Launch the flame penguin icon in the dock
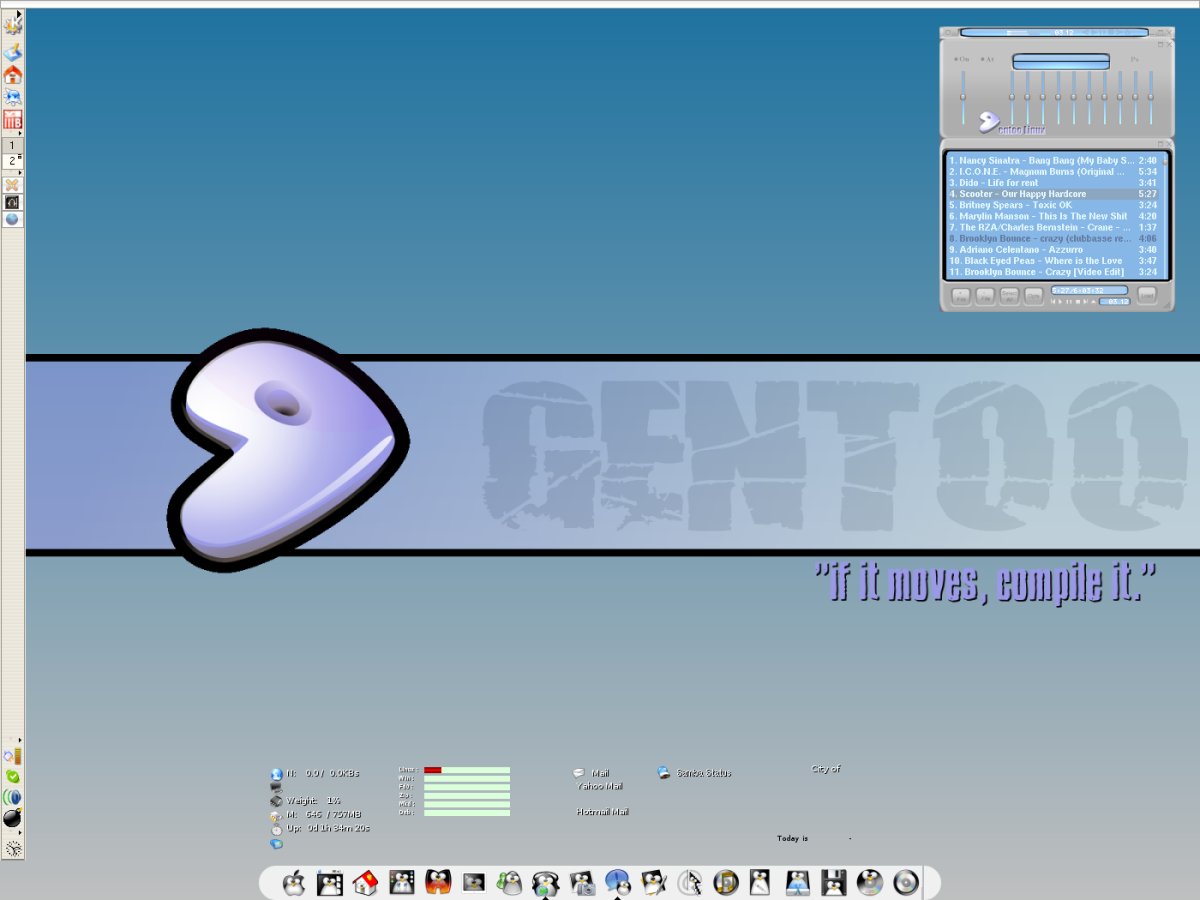1200x900 pixels. click(x=438, y=883)
